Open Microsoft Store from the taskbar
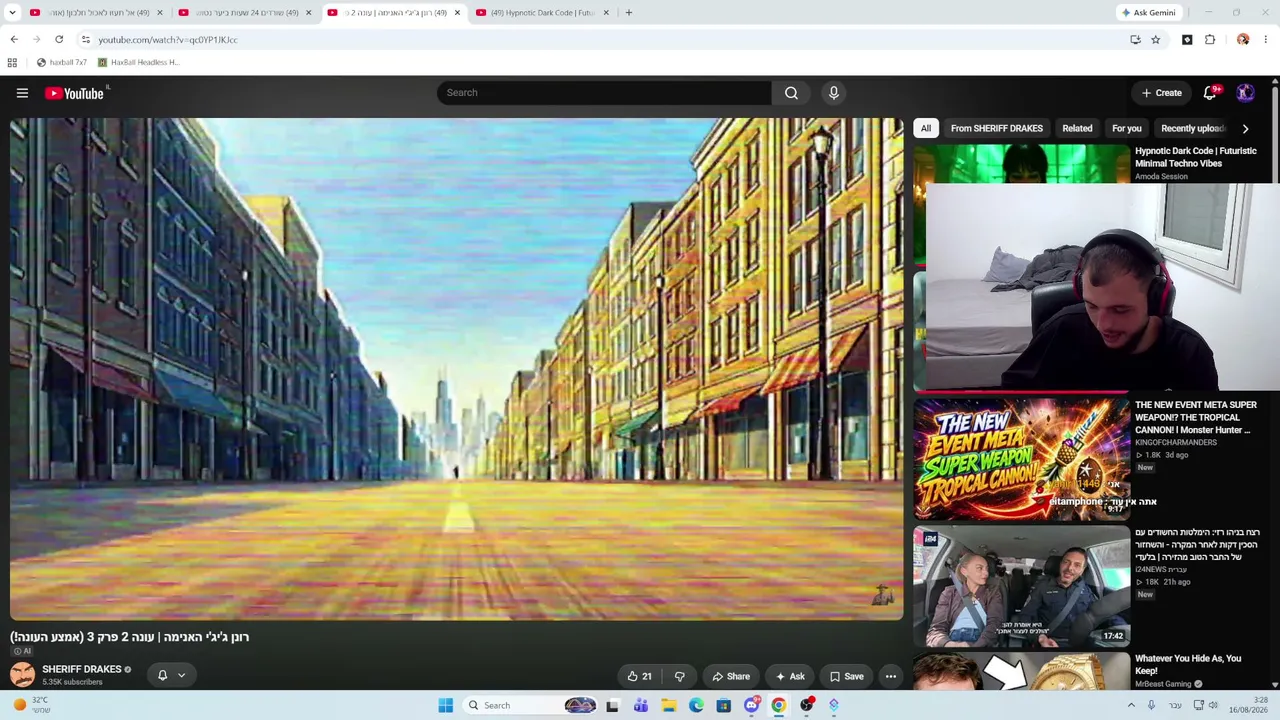The height and width of the screenshot is (720, 1280). click(x=724, y=705)
